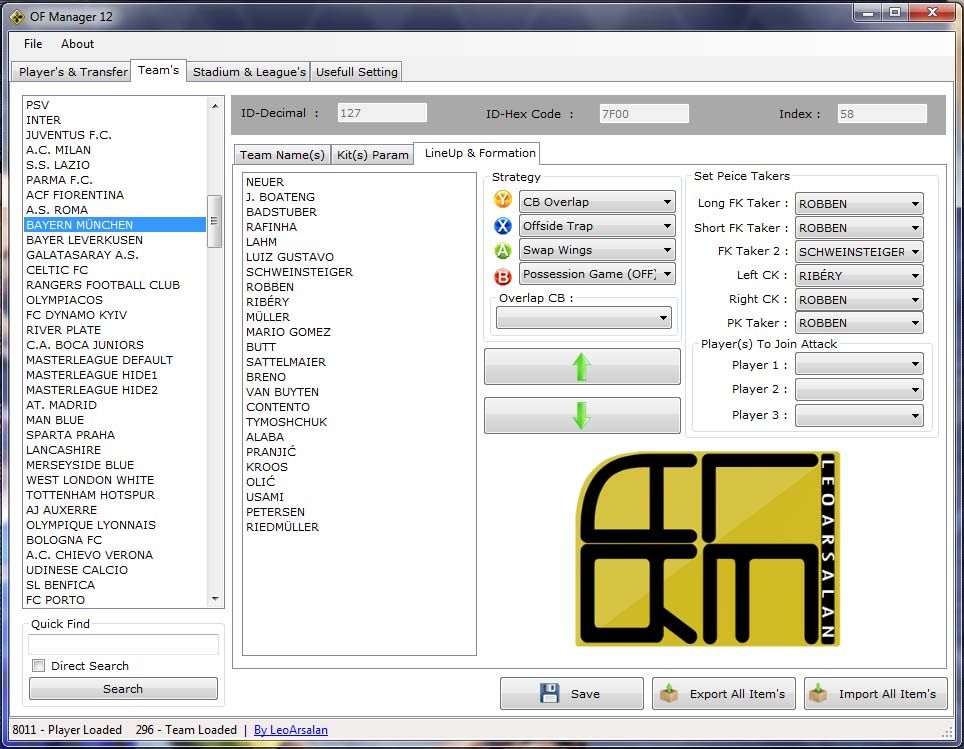The height and width of the screenshot is (749, 964).
Task: Select GALATASARAY A.S. in the team list
Action: click(x=82, y=255)
